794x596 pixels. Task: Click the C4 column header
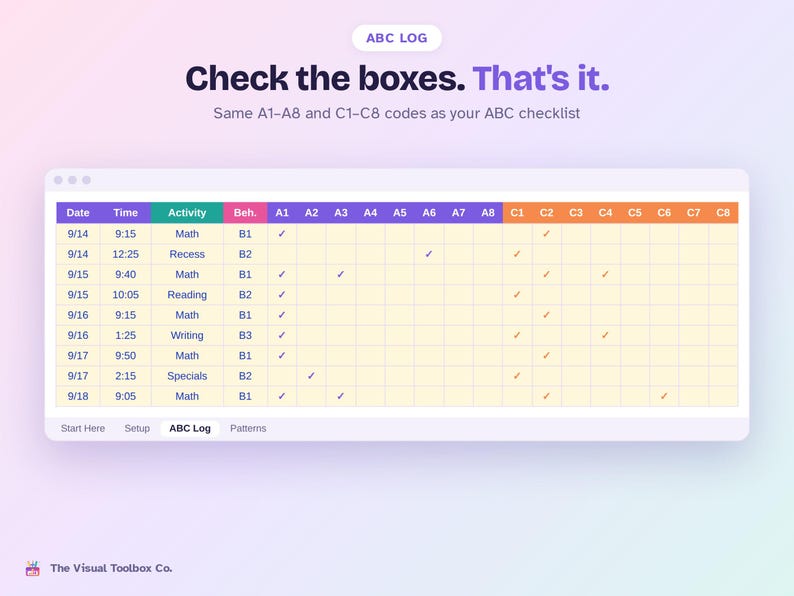click(x=605, y=213)
